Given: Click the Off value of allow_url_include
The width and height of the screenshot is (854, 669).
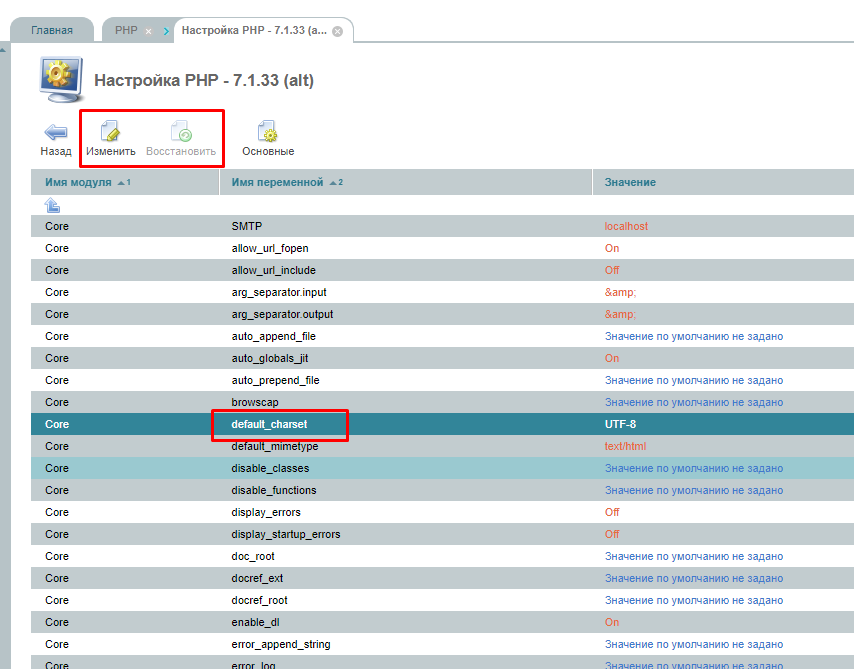Looking at the screenshot, I should 612,270.
